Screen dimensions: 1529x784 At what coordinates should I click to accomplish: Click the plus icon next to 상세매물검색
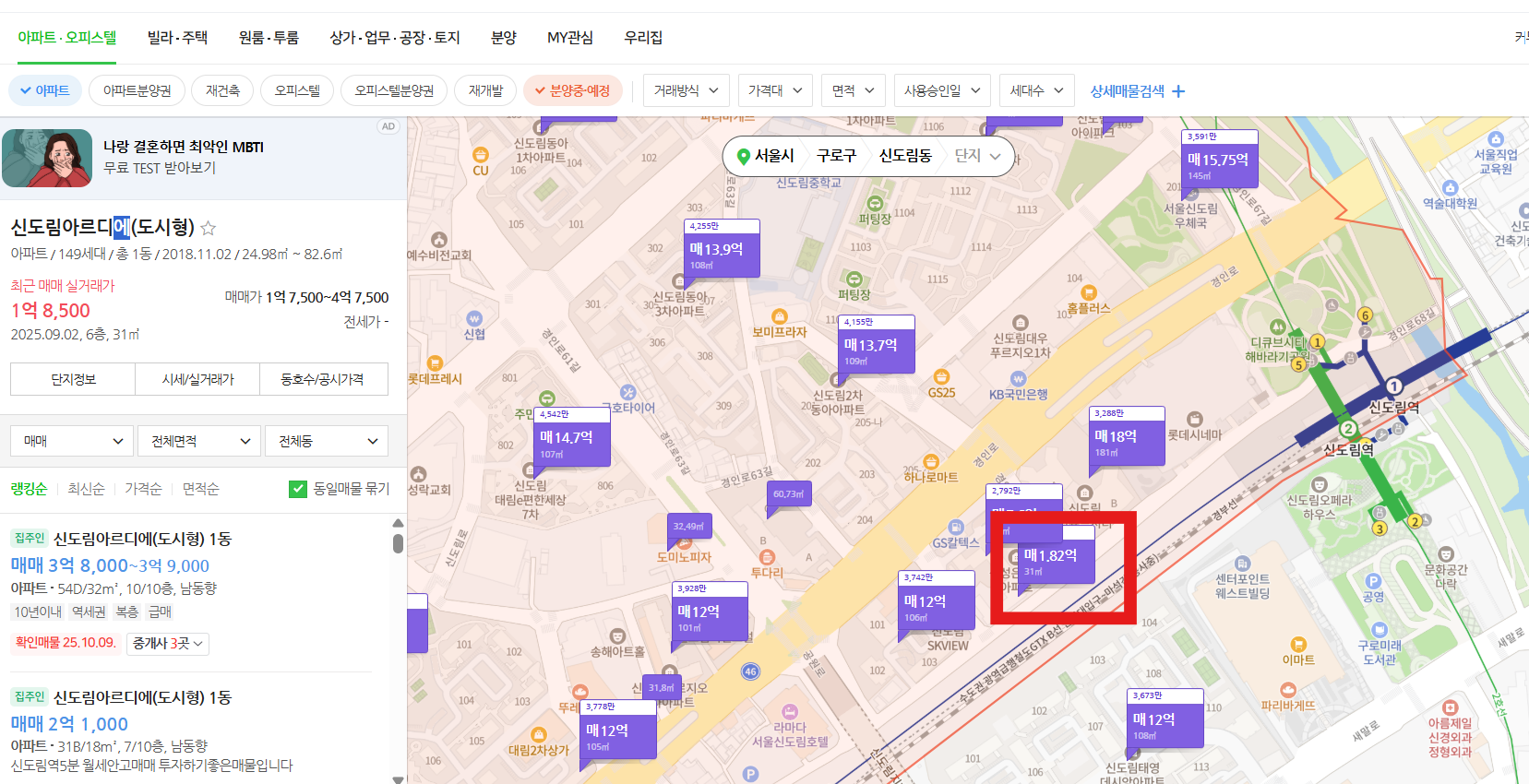[1178, 91]
